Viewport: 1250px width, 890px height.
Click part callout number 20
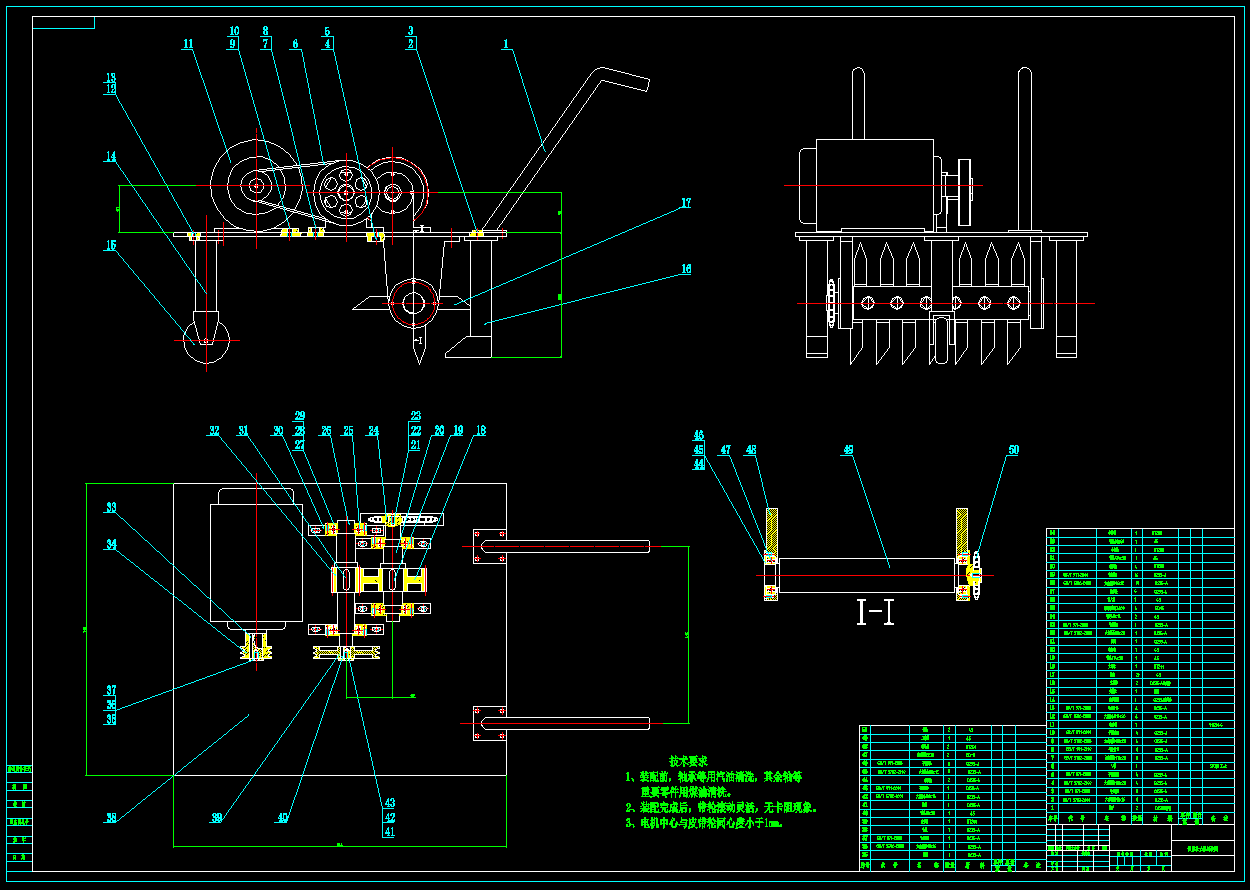(439, 431)
